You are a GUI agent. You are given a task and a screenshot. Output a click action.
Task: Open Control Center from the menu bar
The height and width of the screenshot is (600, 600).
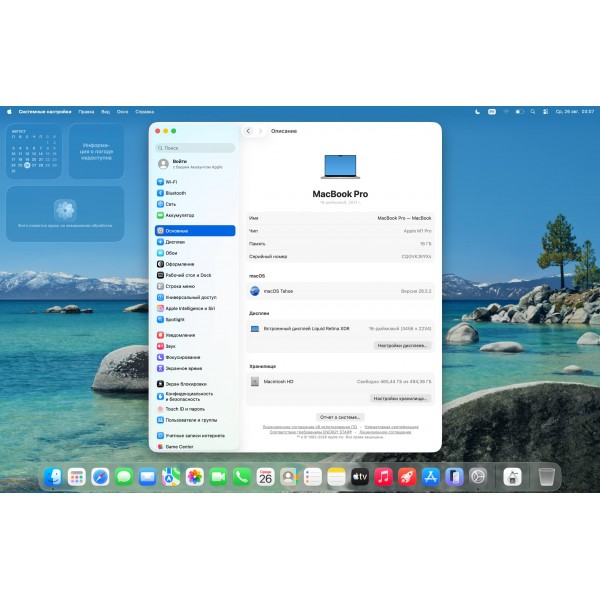coord(546,112)
